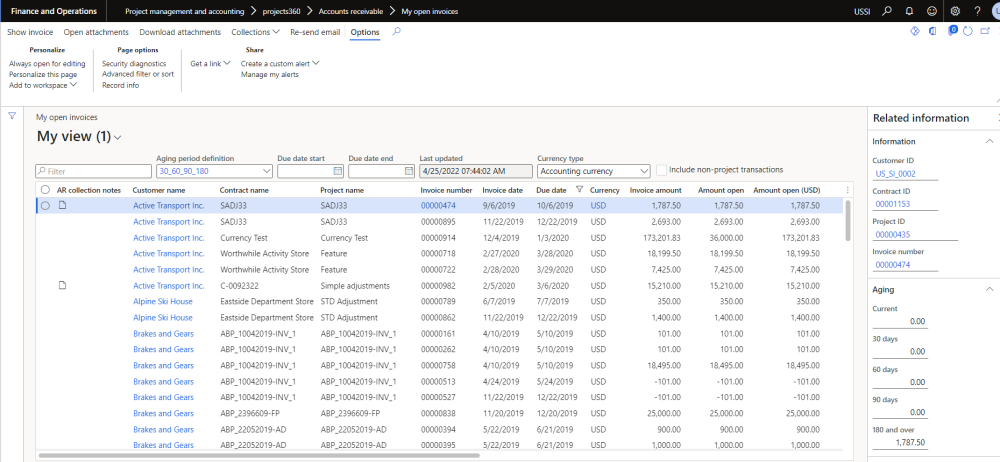Expand the My view (1) selector
The image size is (1000, 462).
point(118,137)
